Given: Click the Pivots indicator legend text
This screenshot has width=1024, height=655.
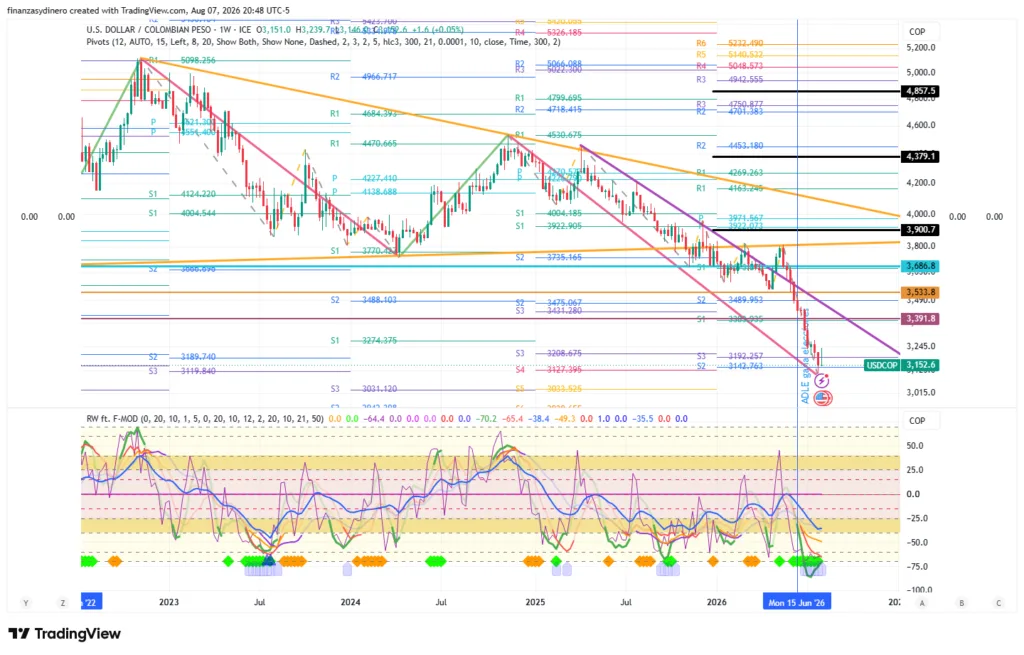Looking at the screenshot, I should click(x=323, y=42).
